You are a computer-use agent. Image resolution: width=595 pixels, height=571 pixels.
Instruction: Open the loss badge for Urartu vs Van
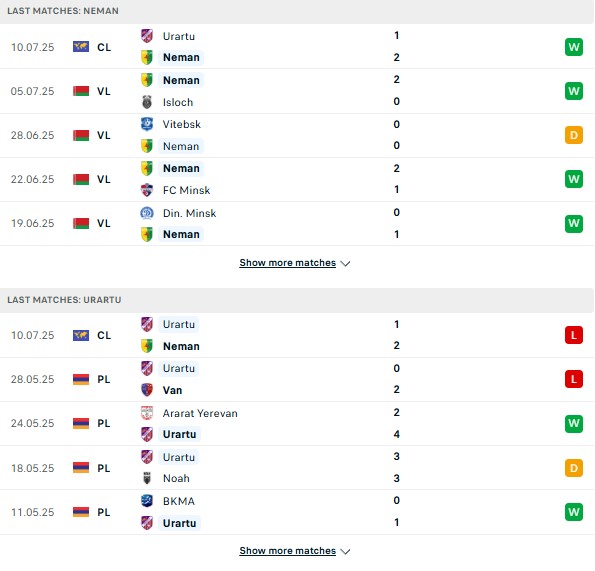pos(574,379)
